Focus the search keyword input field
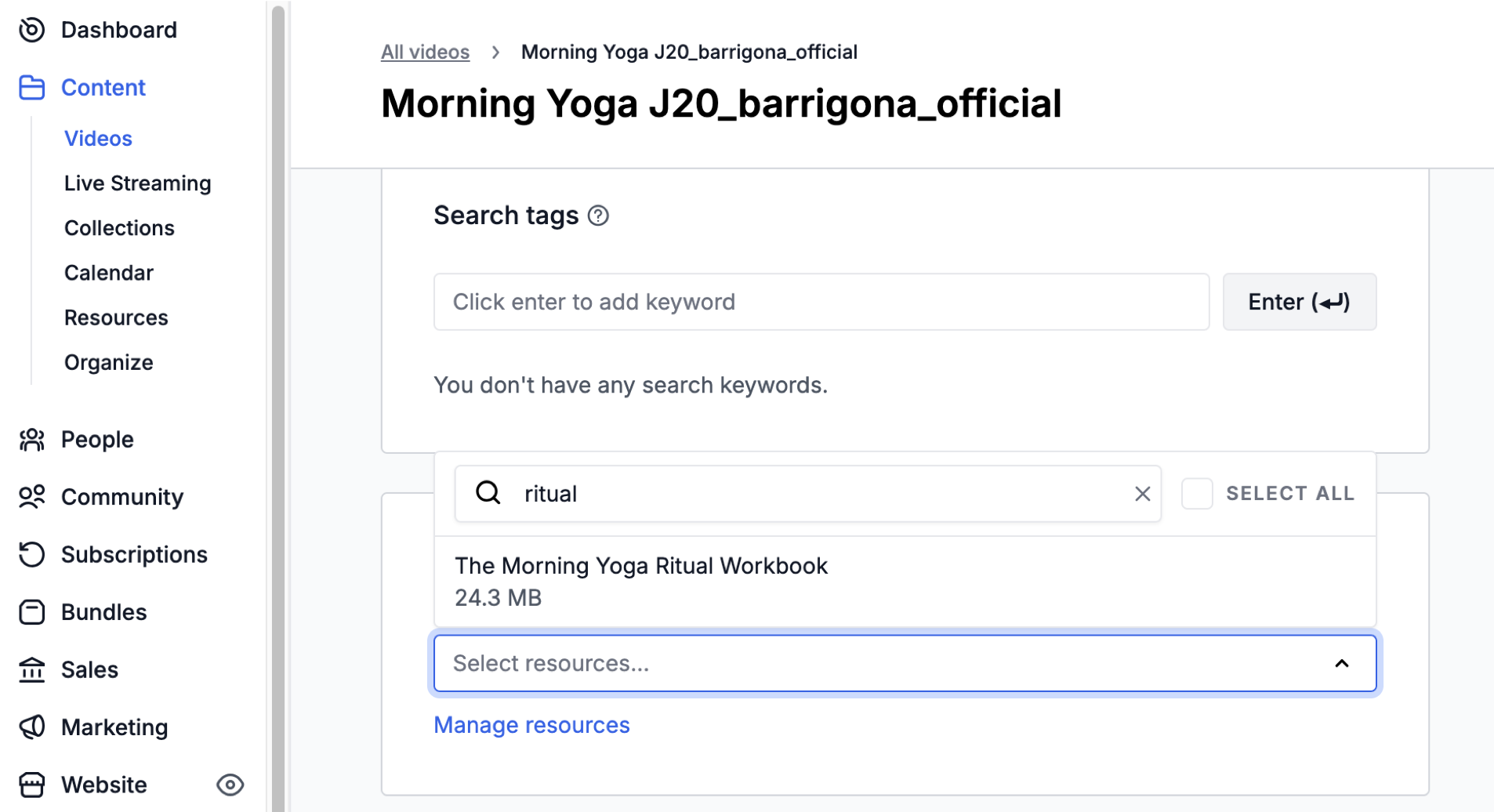 point(821,302)
